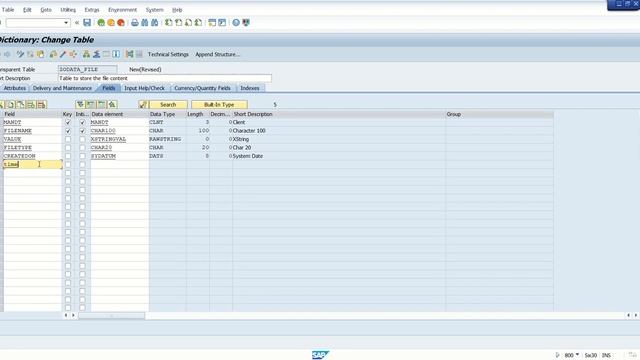
Task: Click the Display Object List hierarchy icon
Action: point(86,54)
